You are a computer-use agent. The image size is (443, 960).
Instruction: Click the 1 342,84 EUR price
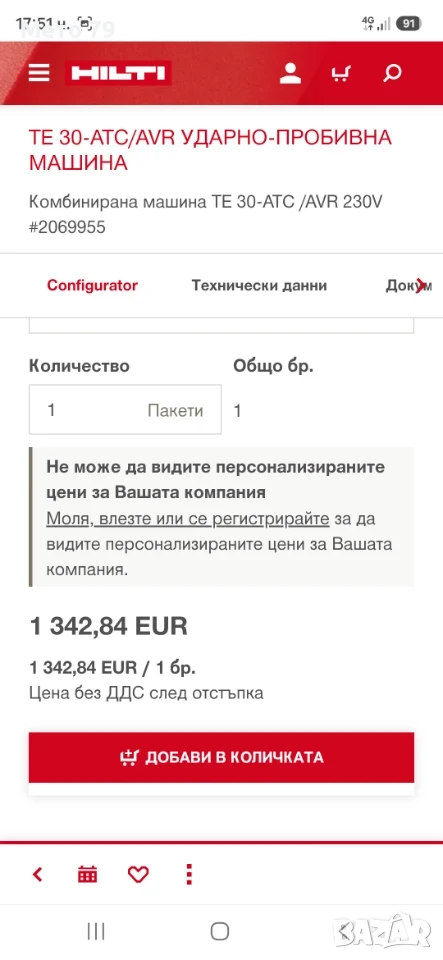tap(108, 626)
